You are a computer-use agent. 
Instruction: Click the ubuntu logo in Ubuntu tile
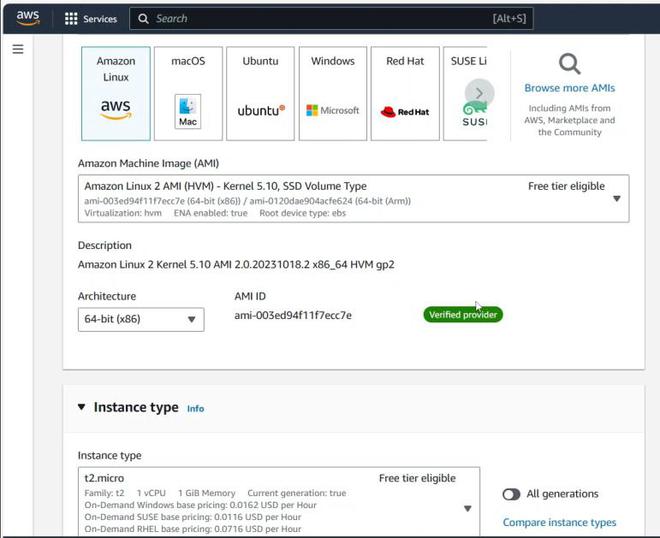pyautogui.click(x=261, y=110)
